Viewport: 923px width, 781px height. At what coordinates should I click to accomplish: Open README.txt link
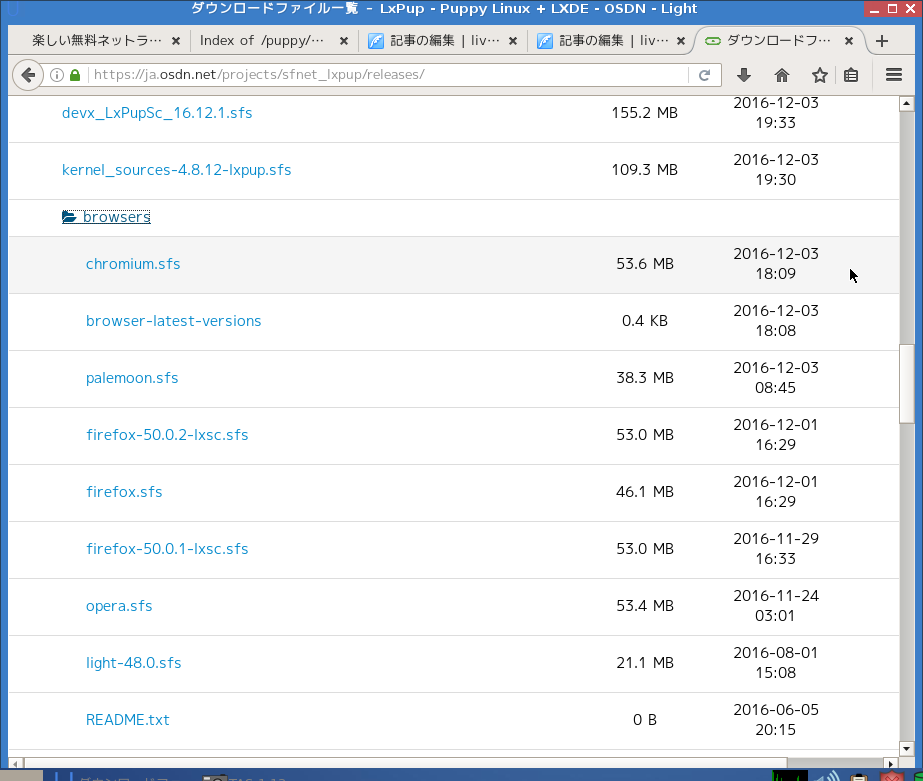tap(128, 720)
